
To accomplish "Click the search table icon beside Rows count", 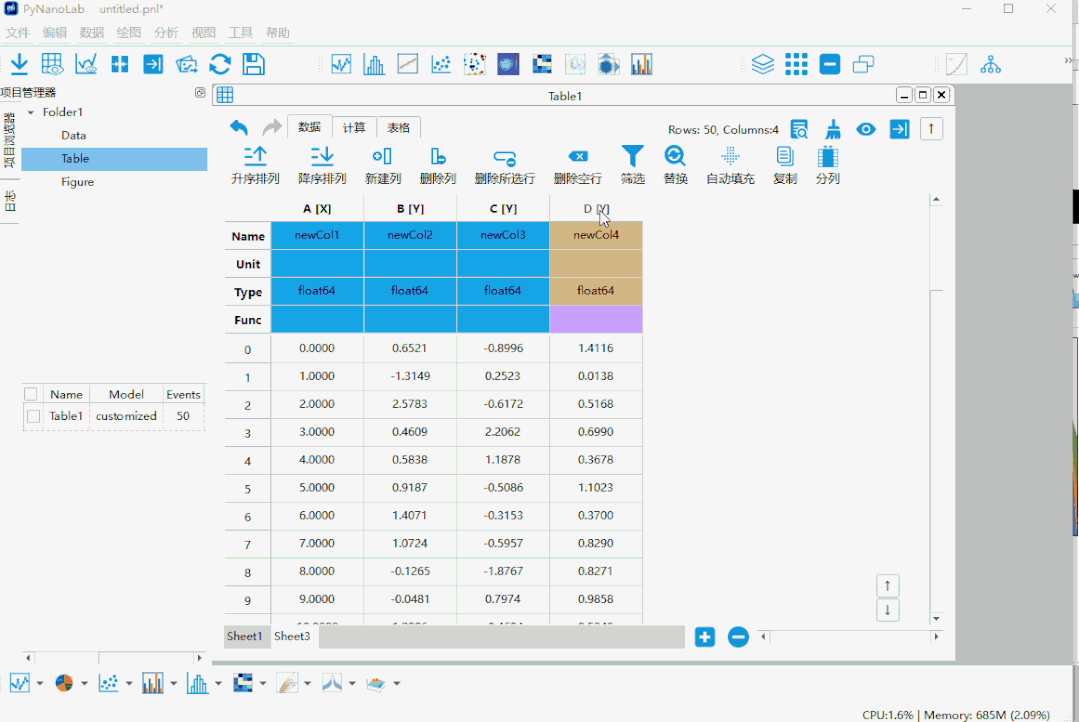I will [799, 129].
